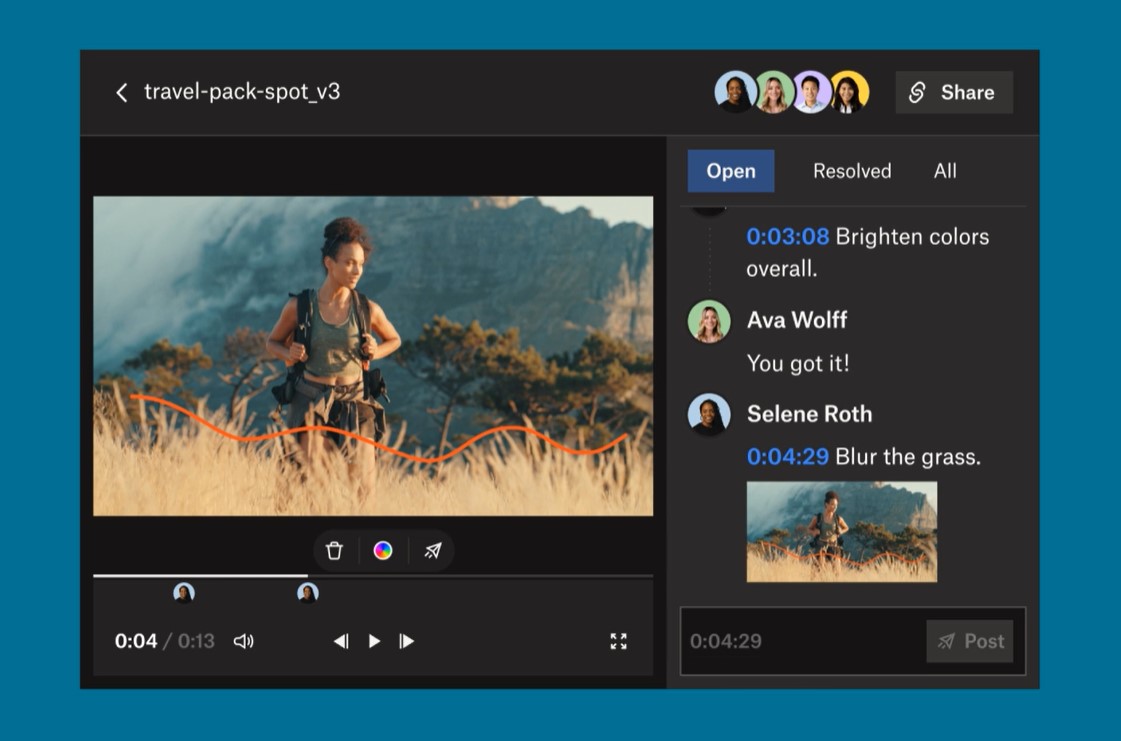Click the second comment marker on the timeline
1121x741 pixels.
click(308, 593)
